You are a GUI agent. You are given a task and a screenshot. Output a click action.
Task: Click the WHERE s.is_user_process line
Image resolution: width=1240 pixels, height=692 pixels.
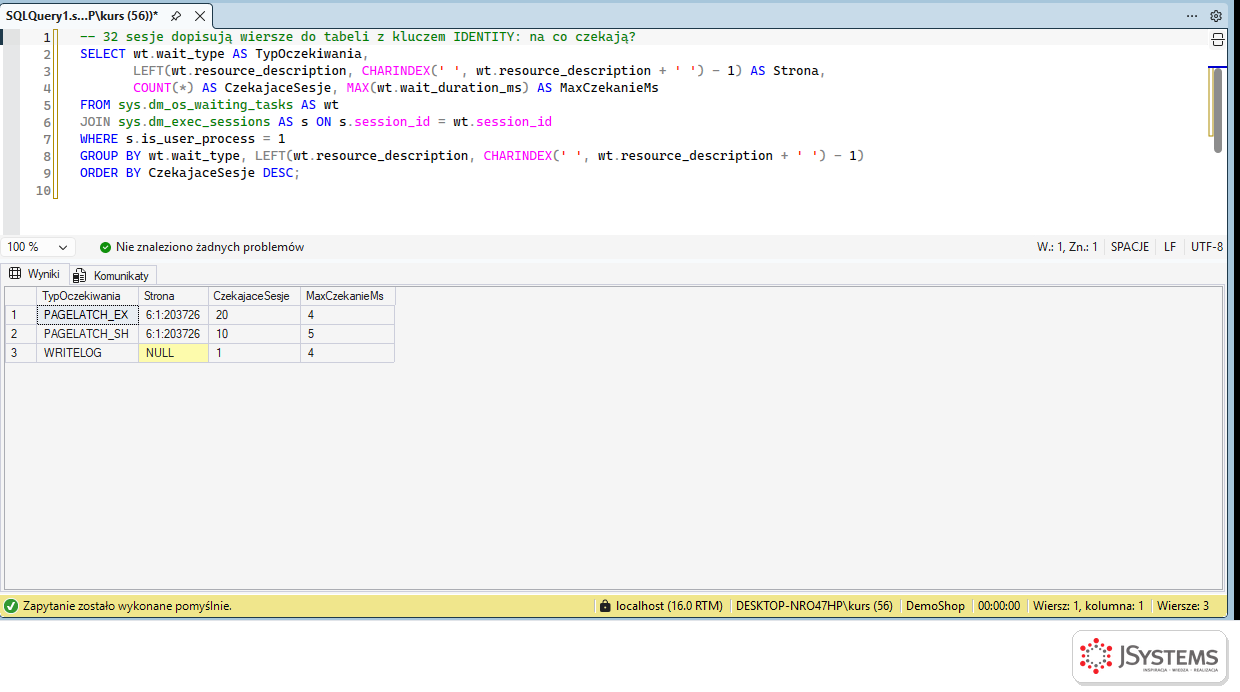(182, 139)
